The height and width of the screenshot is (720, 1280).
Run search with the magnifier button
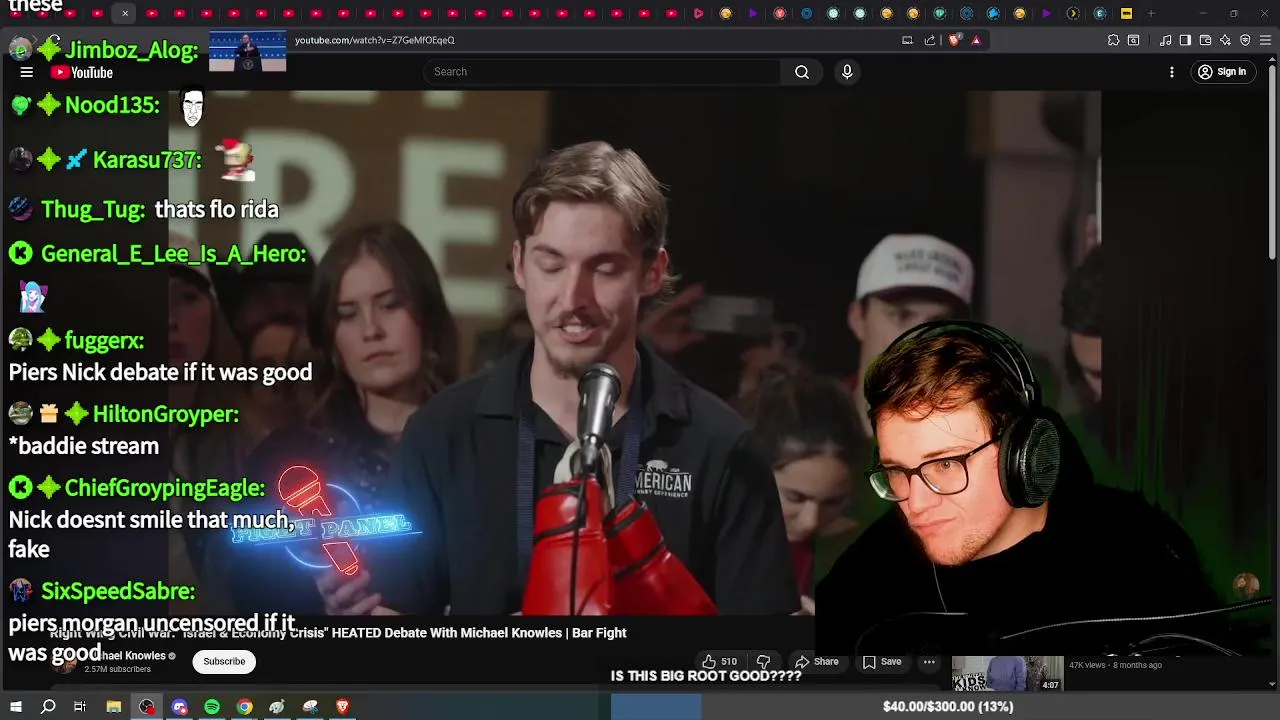point(802,72)
